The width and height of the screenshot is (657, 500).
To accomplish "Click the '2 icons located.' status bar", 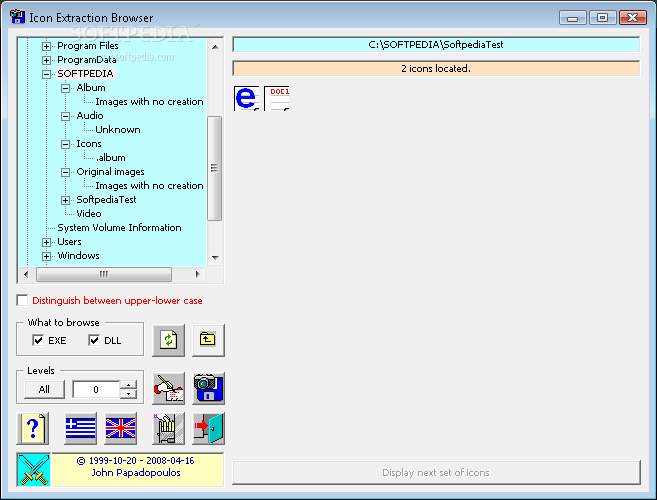I will point(436,68).
